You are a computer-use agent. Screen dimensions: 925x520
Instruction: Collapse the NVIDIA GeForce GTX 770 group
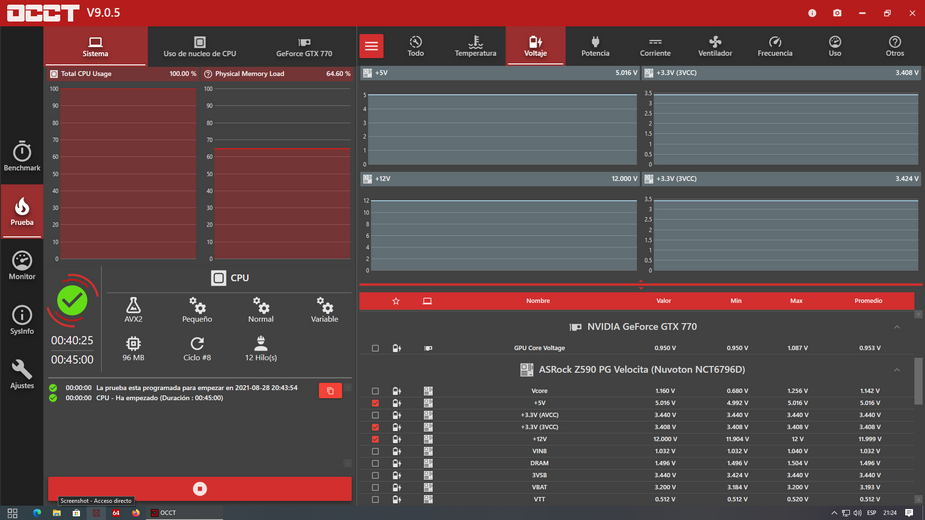(x=897, y=327)
